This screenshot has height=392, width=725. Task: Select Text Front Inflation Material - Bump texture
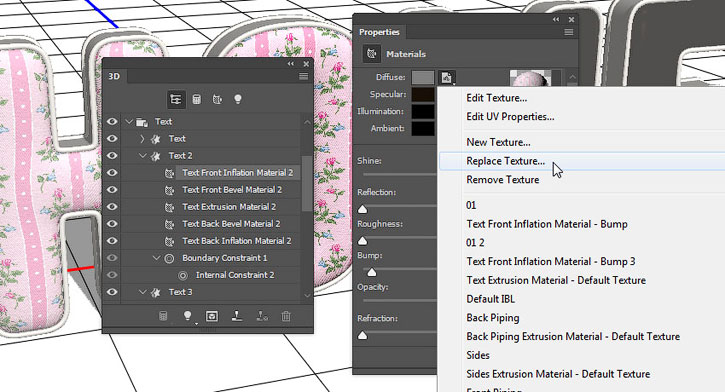(547, 224)
